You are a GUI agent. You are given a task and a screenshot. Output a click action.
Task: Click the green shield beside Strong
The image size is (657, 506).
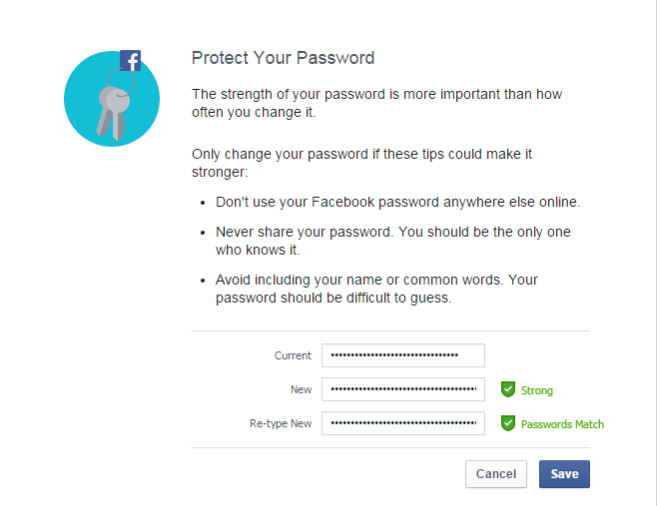click(508, 390)
